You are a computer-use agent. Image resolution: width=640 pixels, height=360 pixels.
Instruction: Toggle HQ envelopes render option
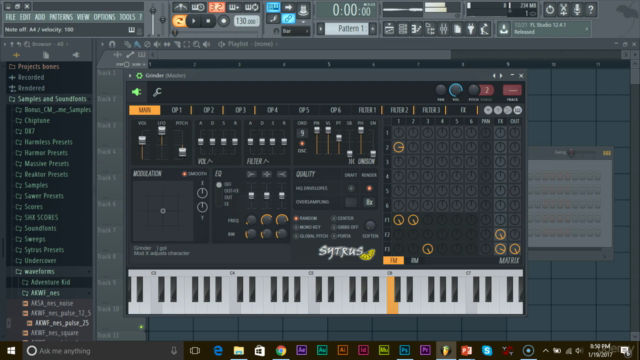pyautogui.click(x=369, y=188)
